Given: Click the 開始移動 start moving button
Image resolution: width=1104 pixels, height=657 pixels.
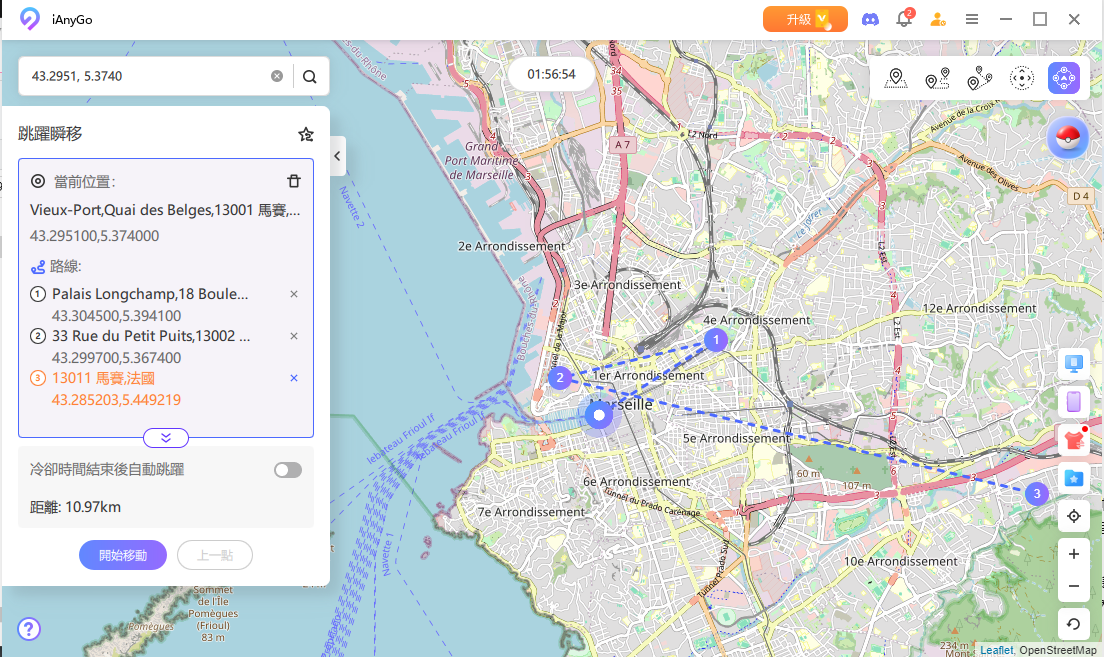Looking at the screenshot, I should [123, 555].
